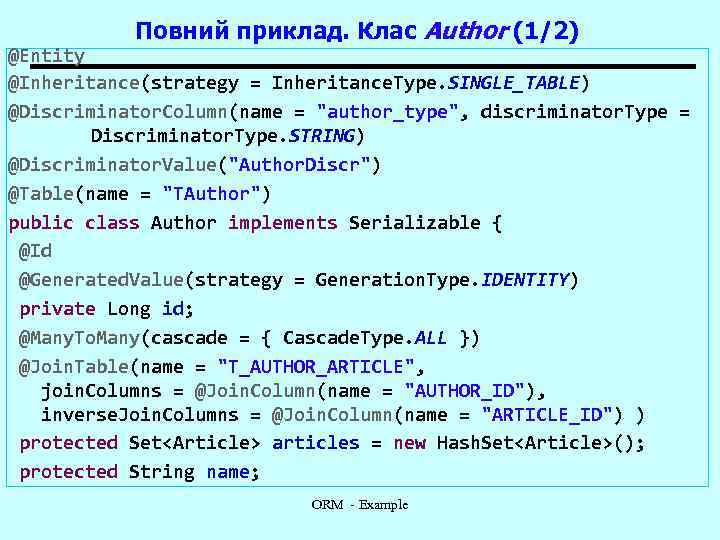The height and width of the screenshot is (540, 720).
Task: Click the '@JoinTable' annotation
Action: tap(73, 367)
